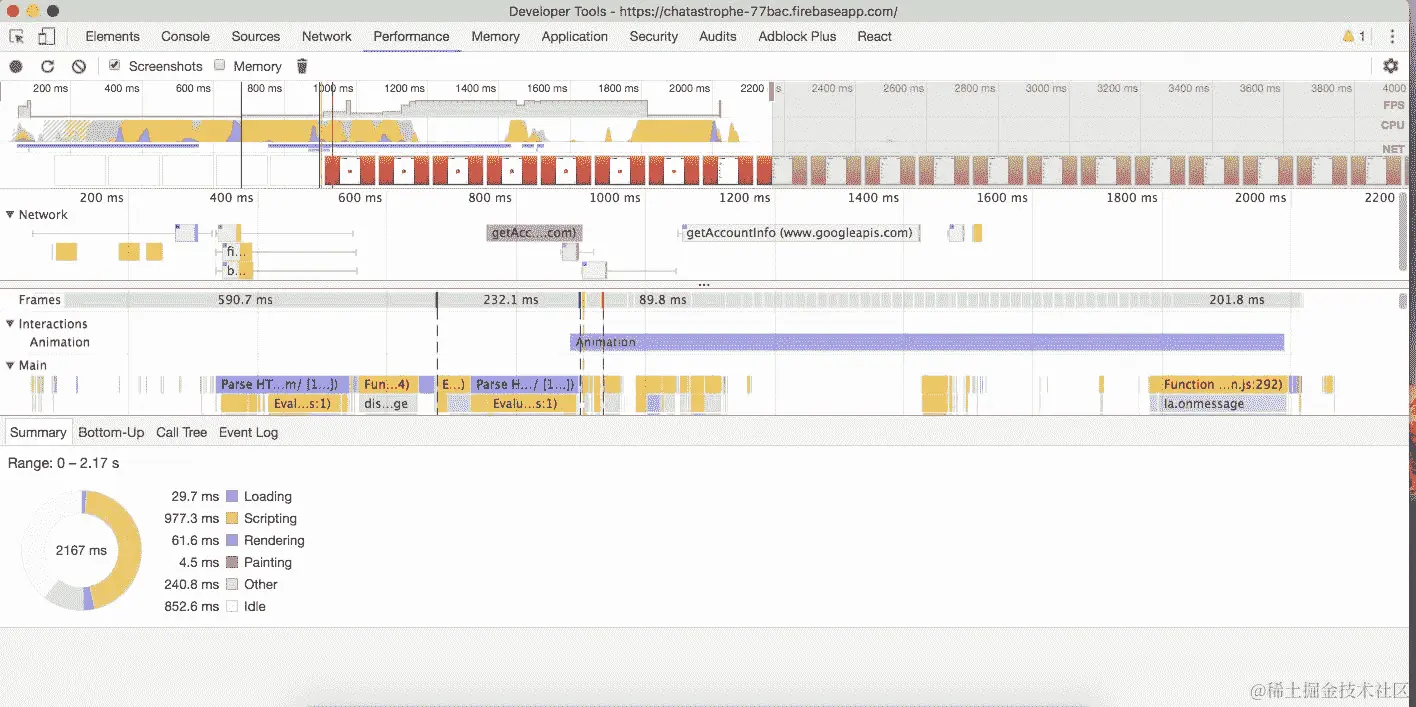Open the Sources panel tab
1416x707 pixels.
(x=255, y=36)
